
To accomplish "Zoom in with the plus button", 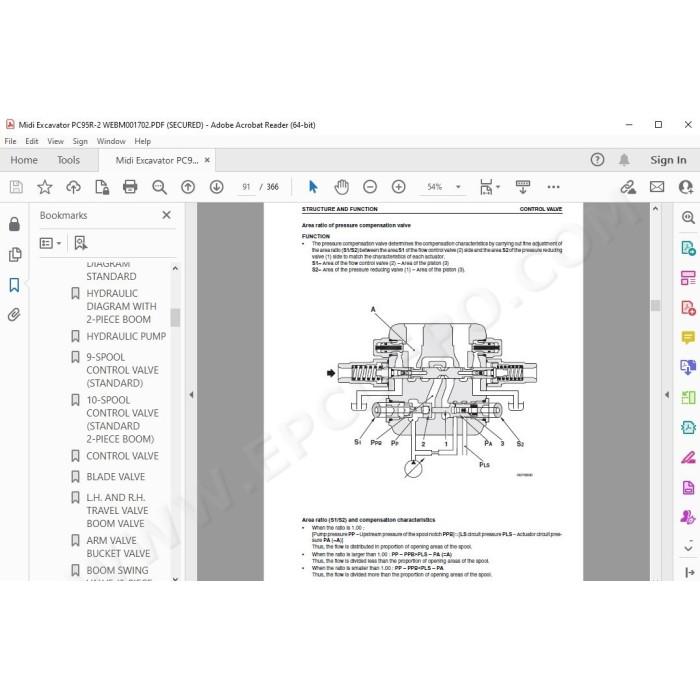I will [x=399, y=187].
